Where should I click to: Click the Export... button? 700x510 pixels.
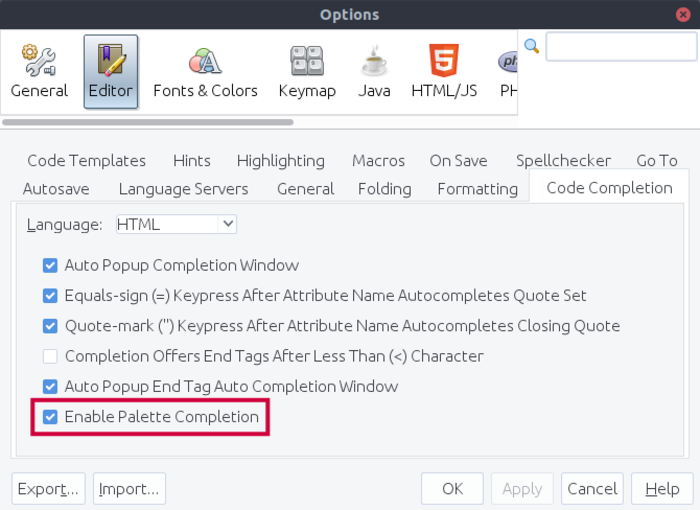click(48, 489)
